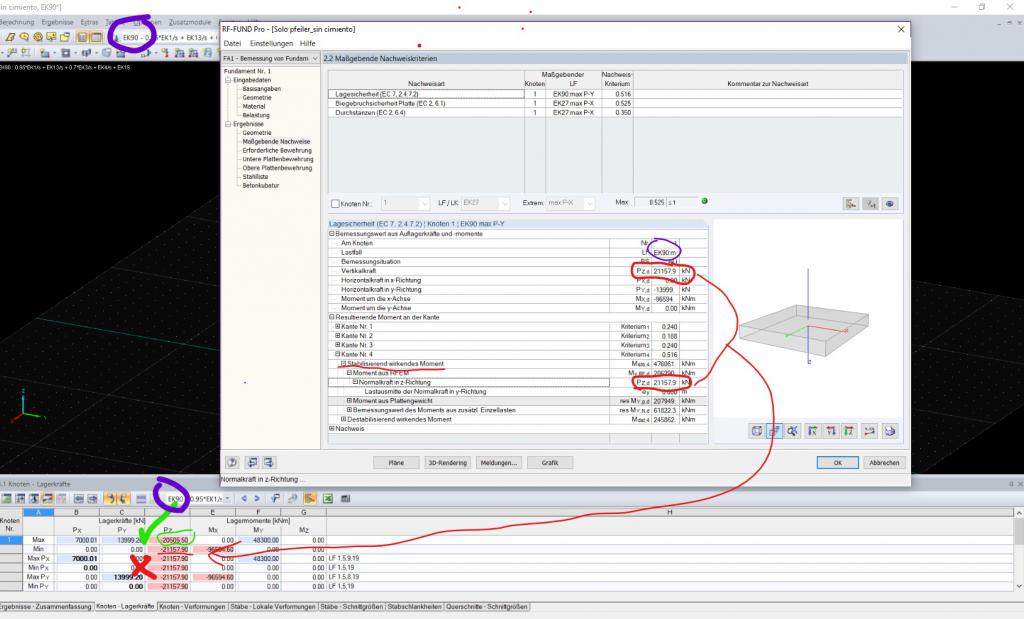Click the yellow parallelogram icon in main toolbar

click(10, 37)
